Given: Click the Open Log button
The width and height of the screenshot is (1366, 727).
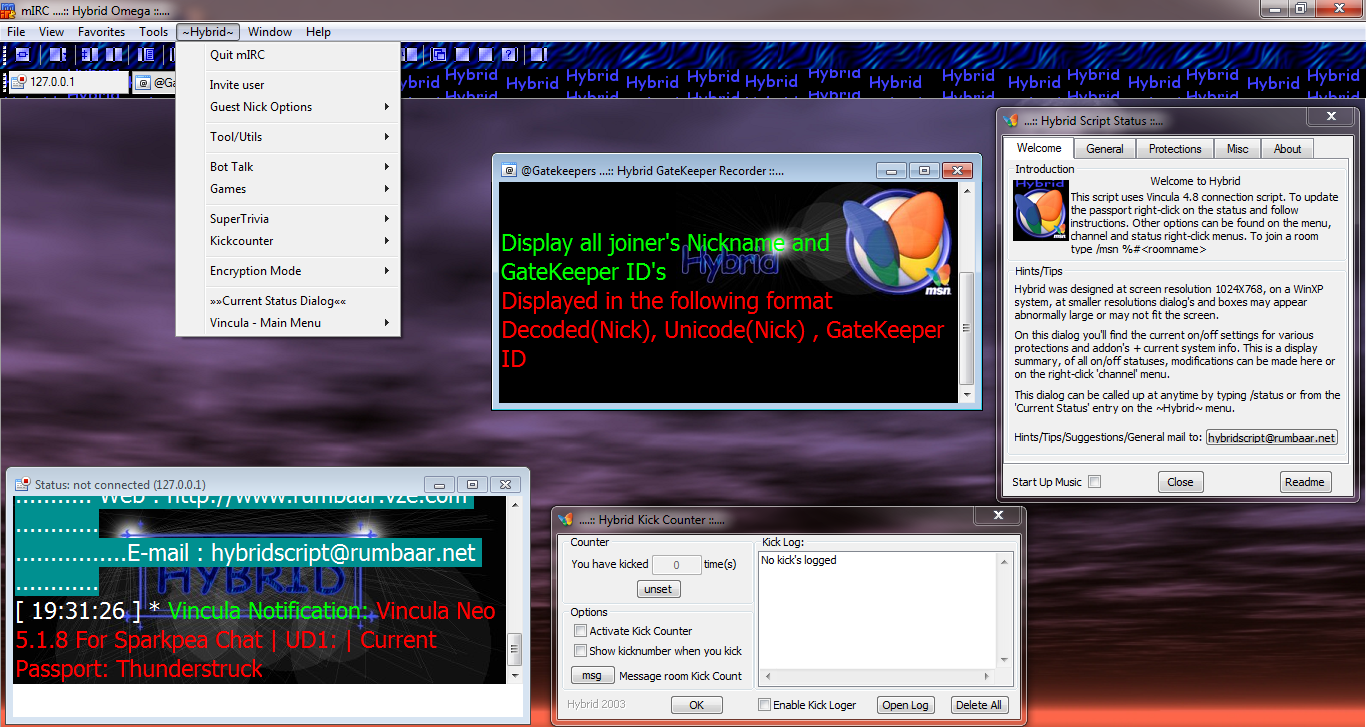Looking at the screenshot, I should [x=905, y=705].
